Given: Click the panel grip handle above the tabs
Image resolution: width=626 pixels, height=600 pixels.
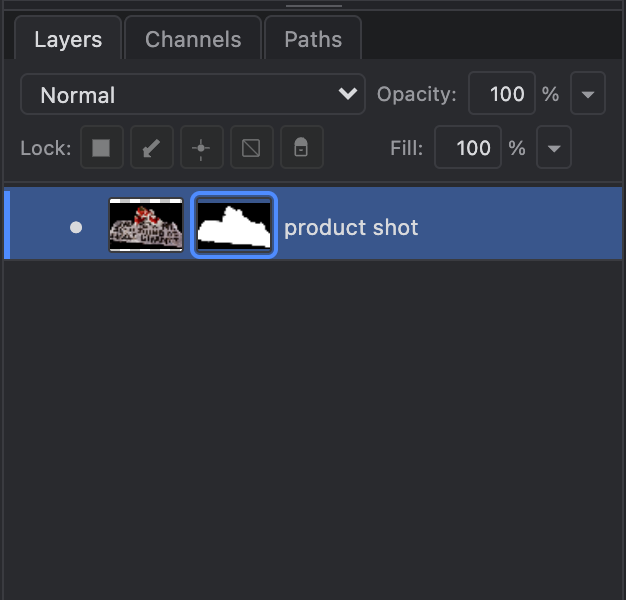Looking at the screenshot, I should [314, 6].
